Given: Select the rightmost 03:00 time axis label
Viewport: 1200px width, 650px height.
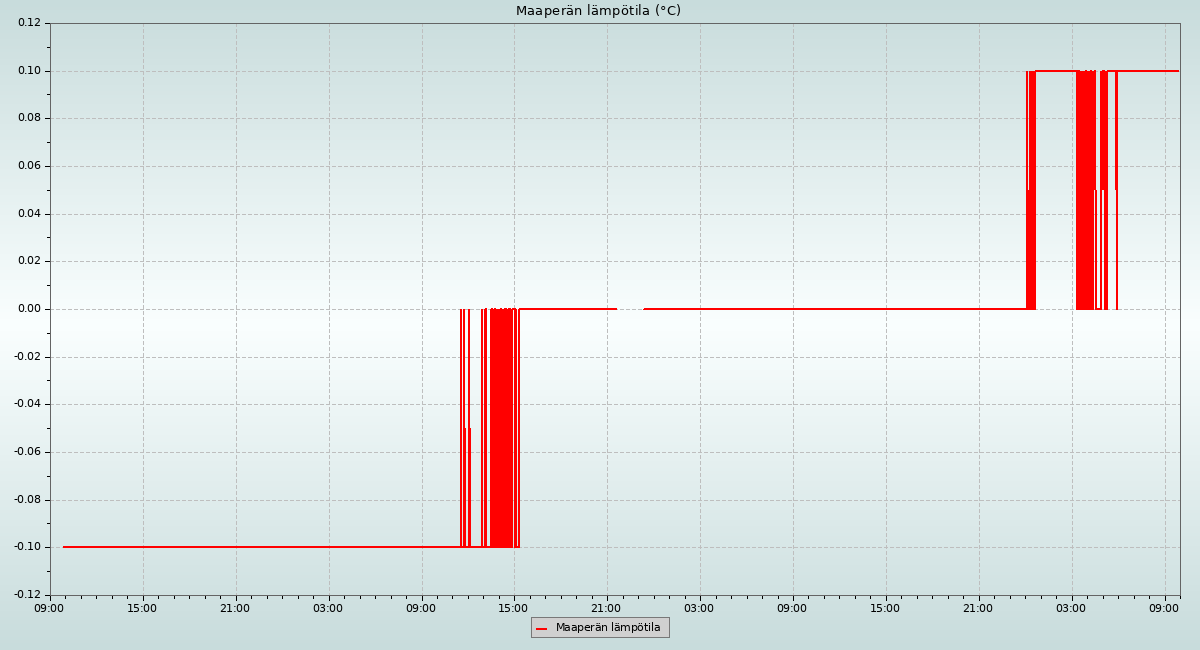Looking at the screenshot, I should [1072, 608].
